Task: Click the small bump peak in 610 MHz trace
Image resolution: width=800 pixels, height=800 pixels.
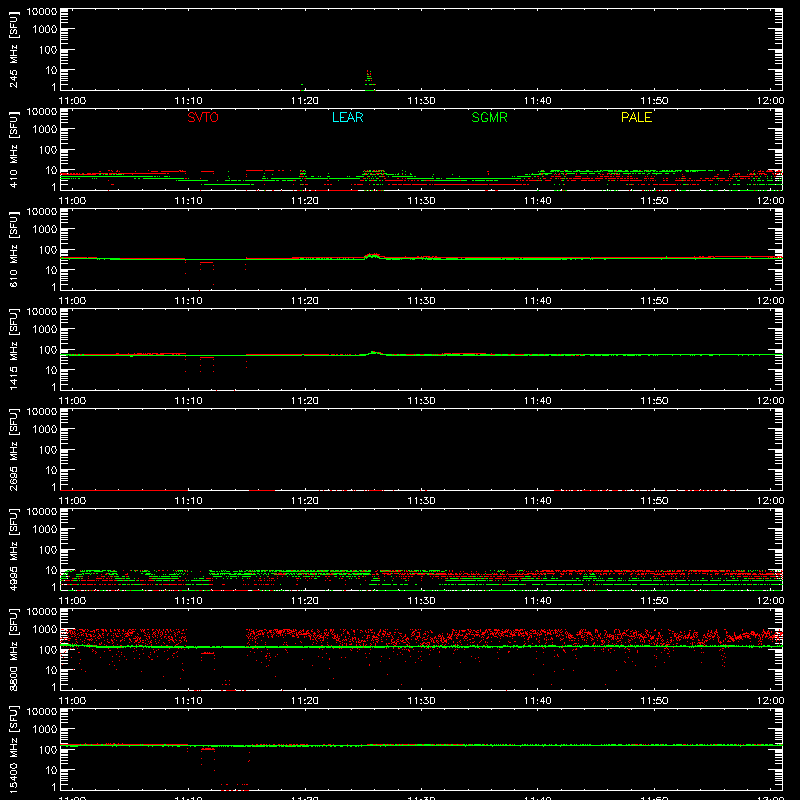Action: [373, 255]
